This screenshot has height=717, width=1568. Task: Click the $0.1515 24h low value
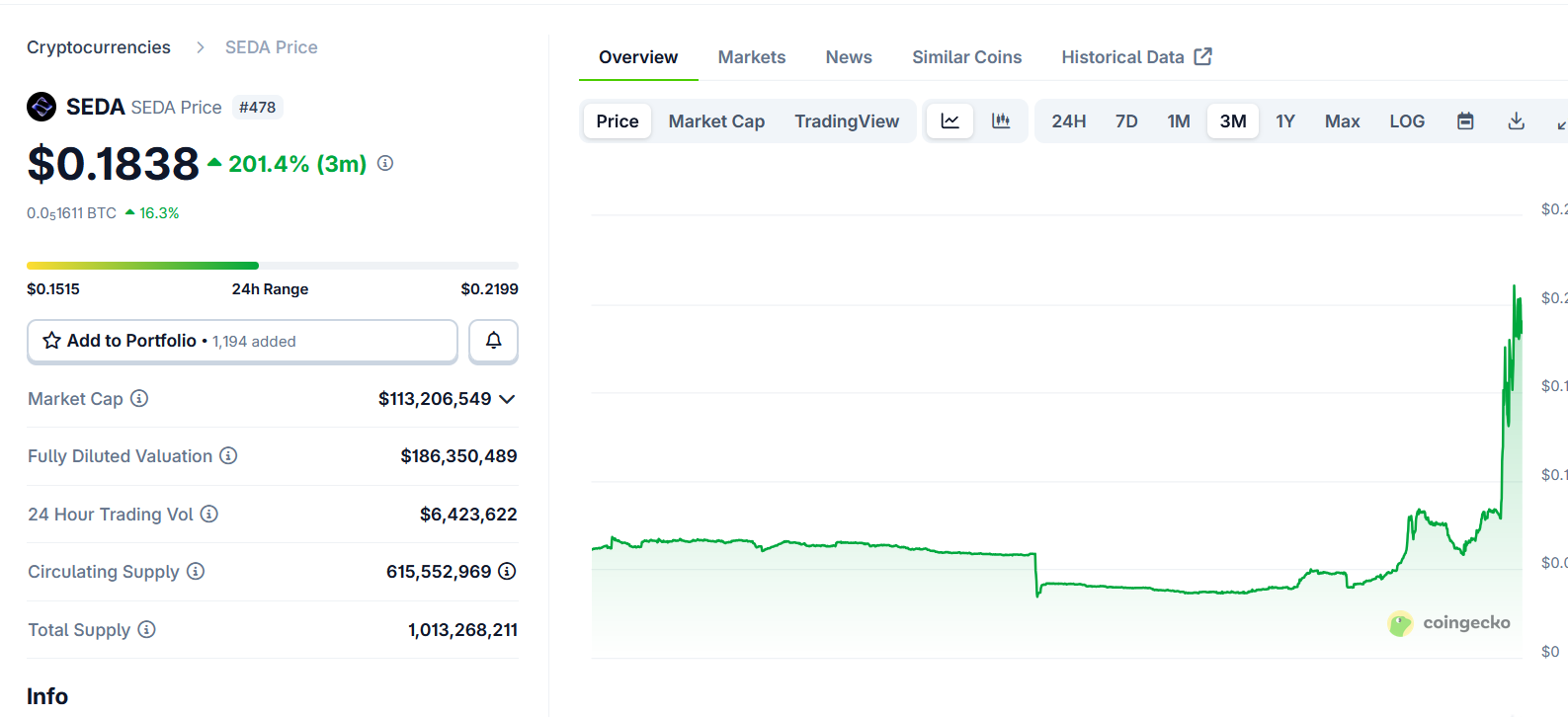(x=53, y=289)
